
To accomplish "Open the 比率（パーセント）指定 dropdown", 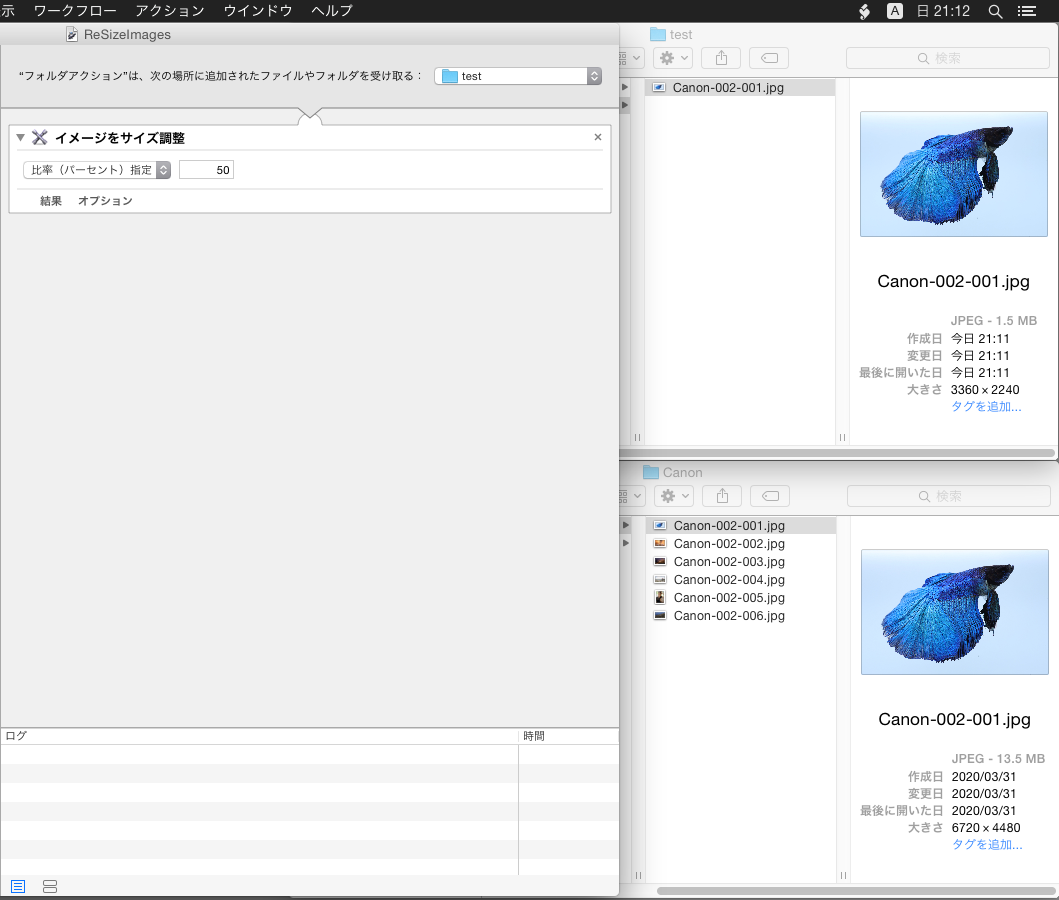I will click(97, 170).
